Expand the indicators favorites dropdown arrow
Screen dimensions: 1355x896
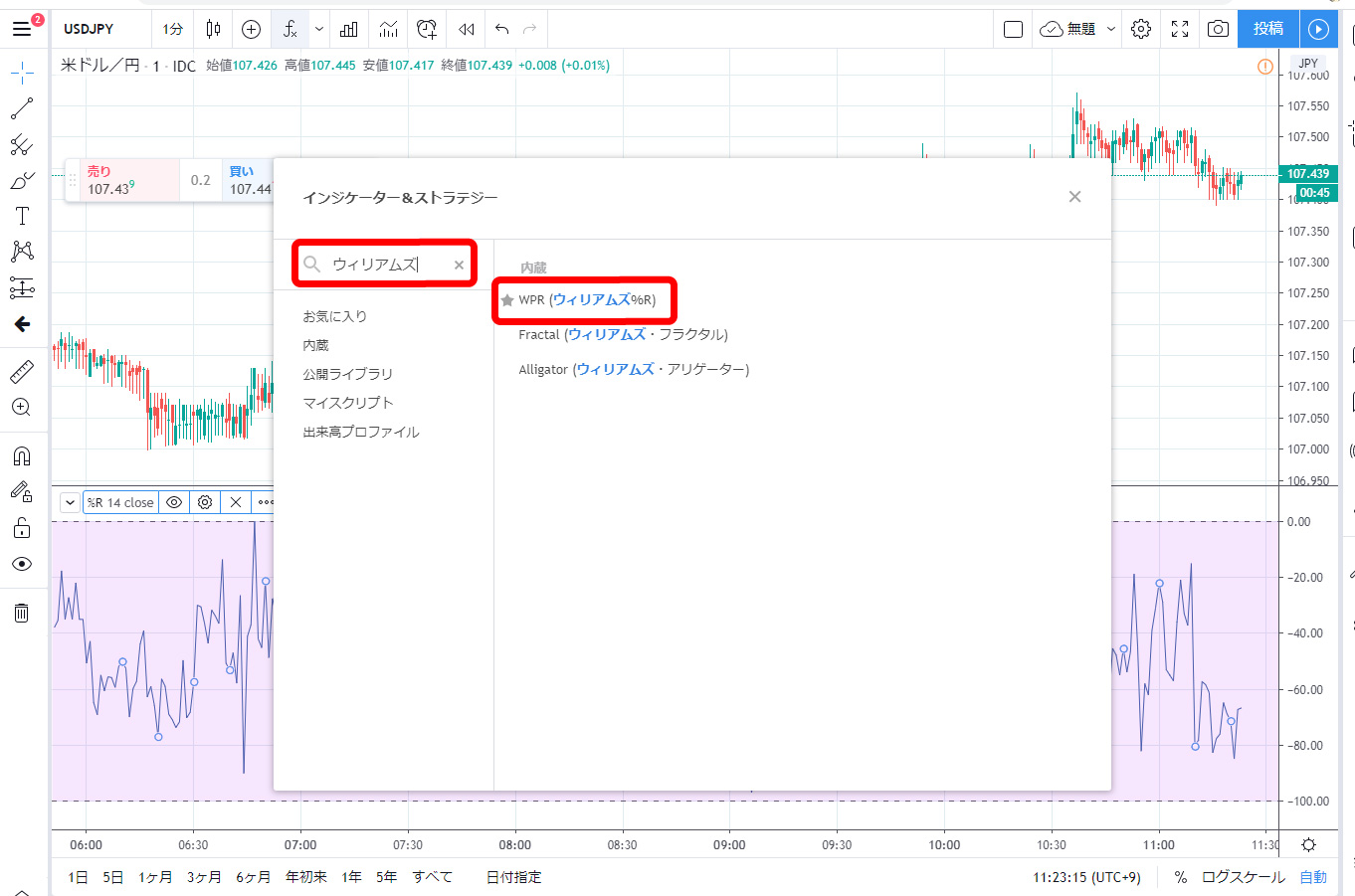click(319, 29)
